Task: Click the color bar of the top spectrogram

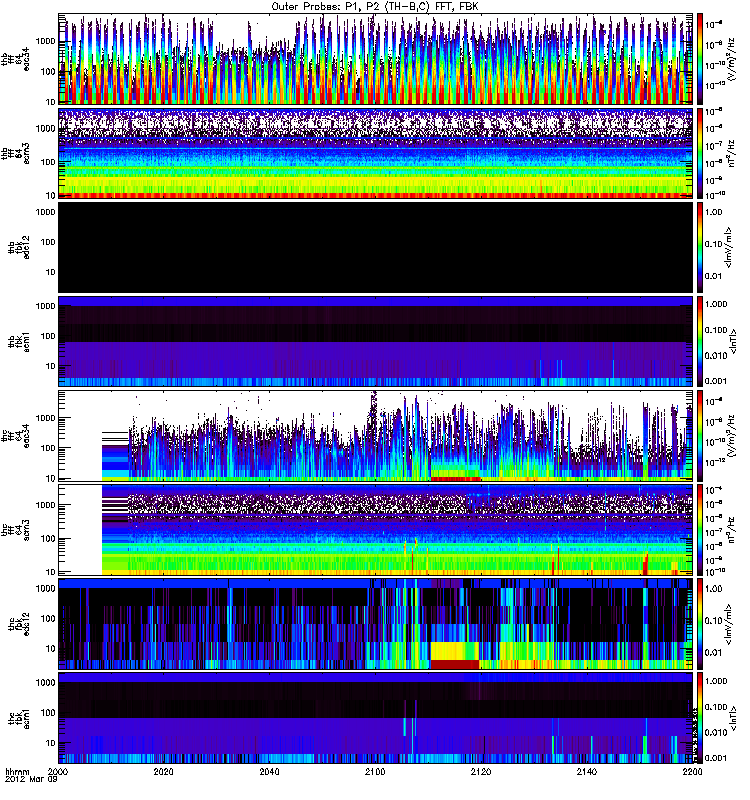Action: click(x=701, y=59)
